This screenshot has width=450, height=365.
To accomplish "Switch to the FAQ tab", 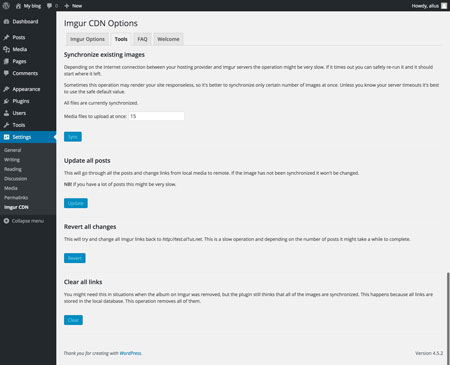I will (x=142, y=39).
